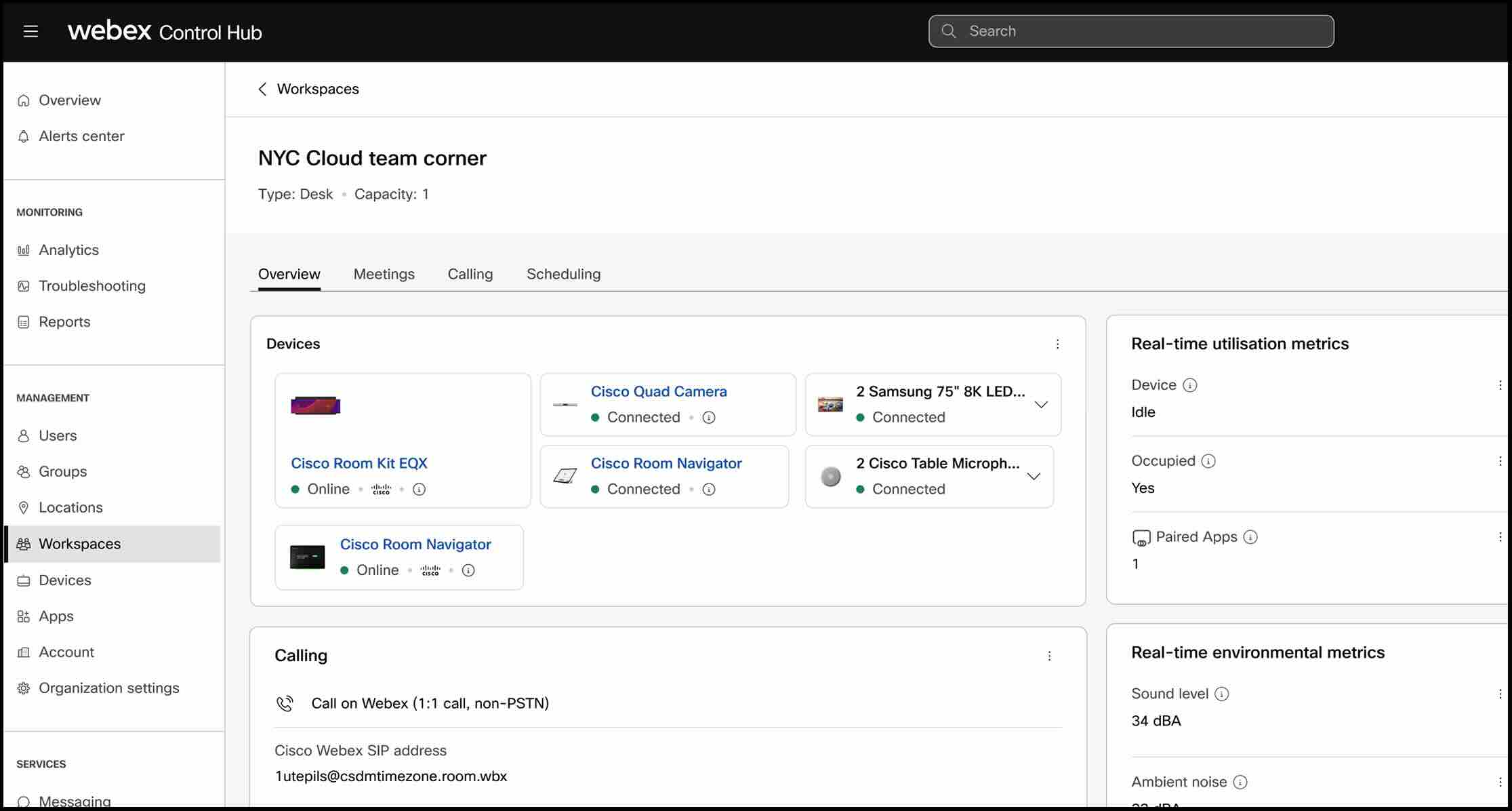Image resolution: width=1512 pixels, height=811 pixels.
Task: Click the Overview home icon in sidebar
Action: 24,100
